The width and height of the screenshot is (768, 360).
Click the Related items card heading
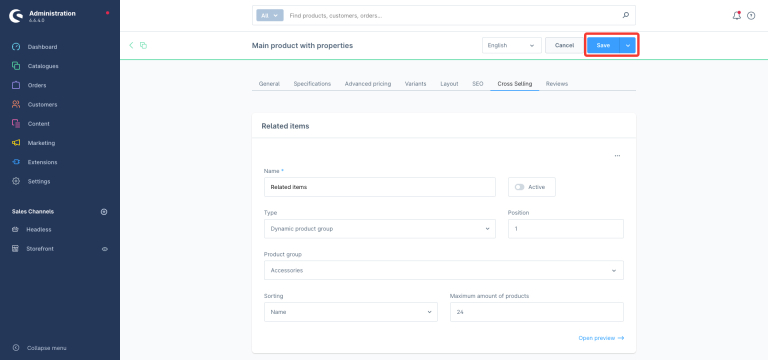coord(285,126)
